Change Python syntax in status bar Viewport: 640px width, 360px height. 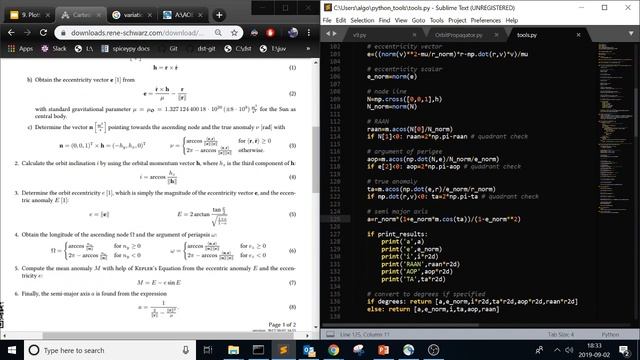[x=610, y=334]
